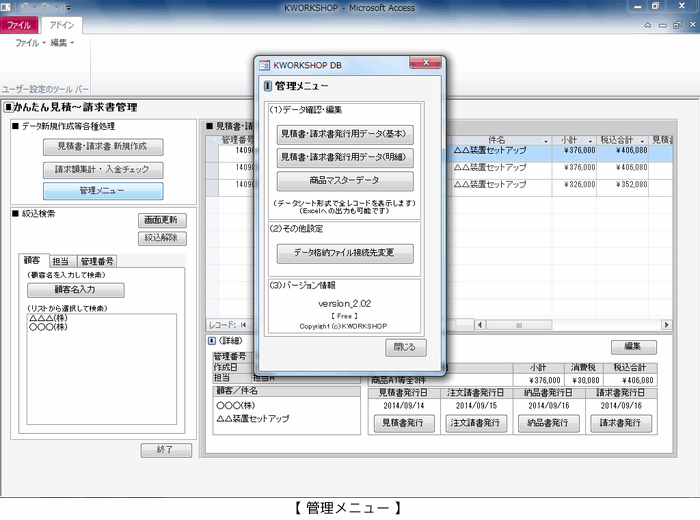The height and width of the screenshot is (520, 700).
Task: Open the 小計 column filter dropdown
Action: click(590, 141)
